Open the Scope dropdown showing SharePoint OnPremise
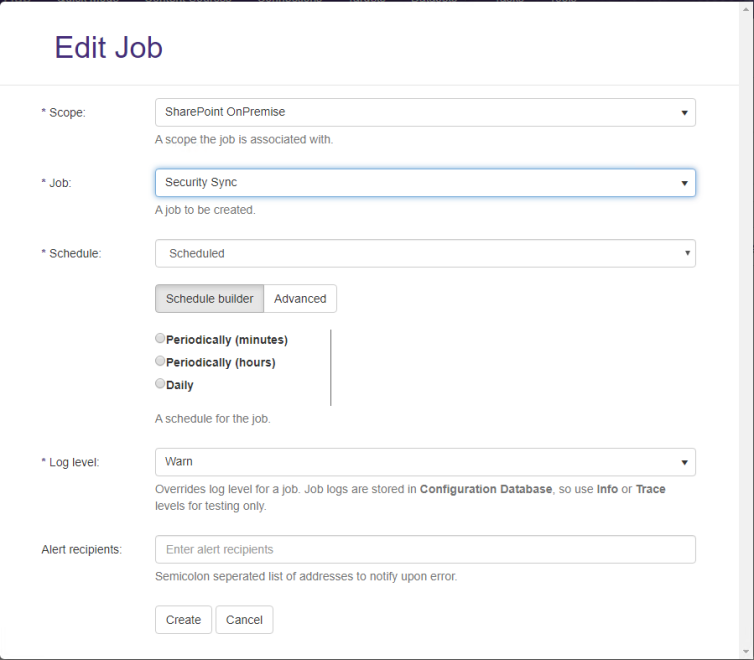Image resolution: width=754 pixels, height=660 pixels. (x=425, y=112)
